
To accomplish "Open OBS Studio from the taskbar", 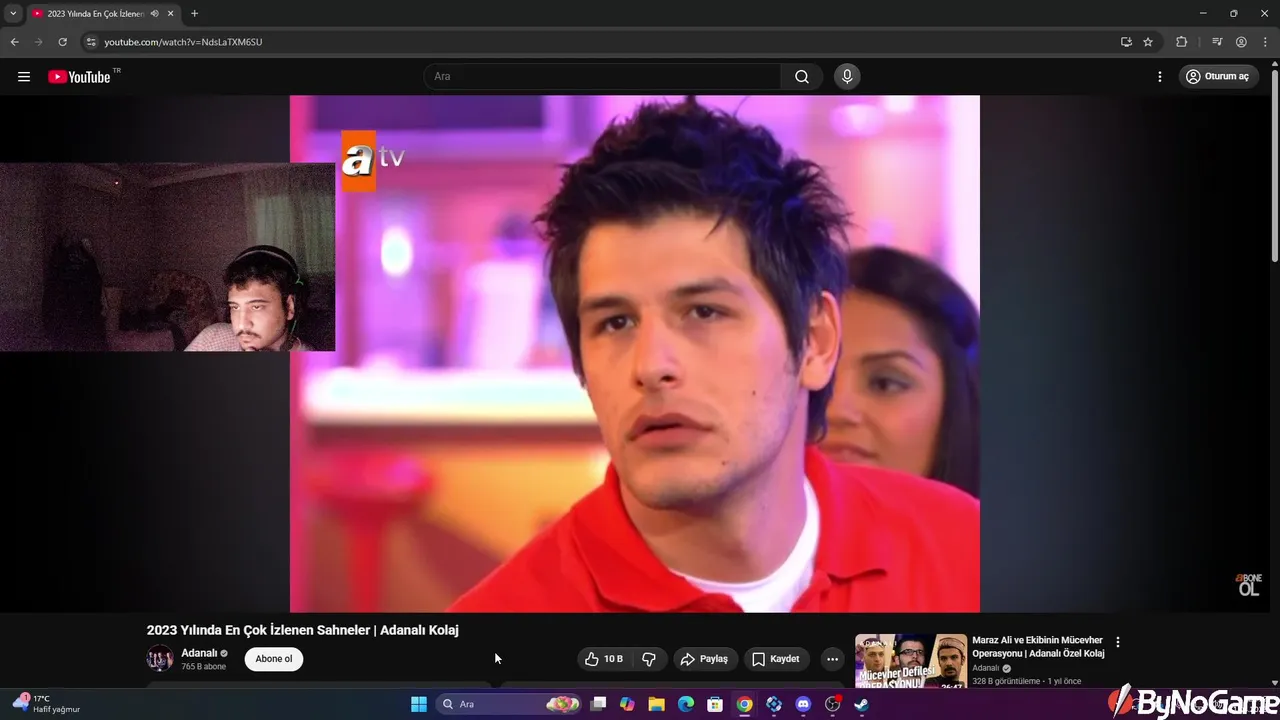I will click(832, 704).
